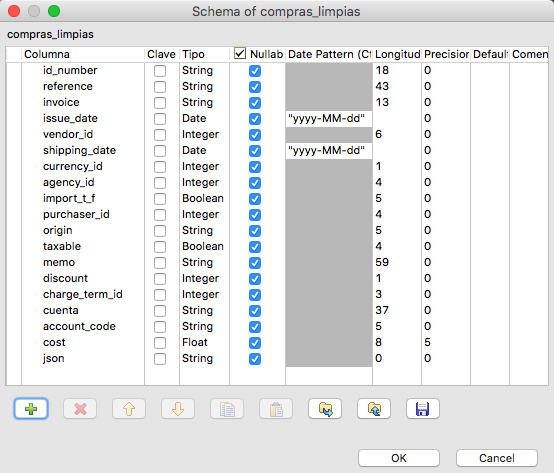Toggle the Nullable header checkbox for all rows
The height and width of the screenshot is (473, 554).
tap(240, 54)
